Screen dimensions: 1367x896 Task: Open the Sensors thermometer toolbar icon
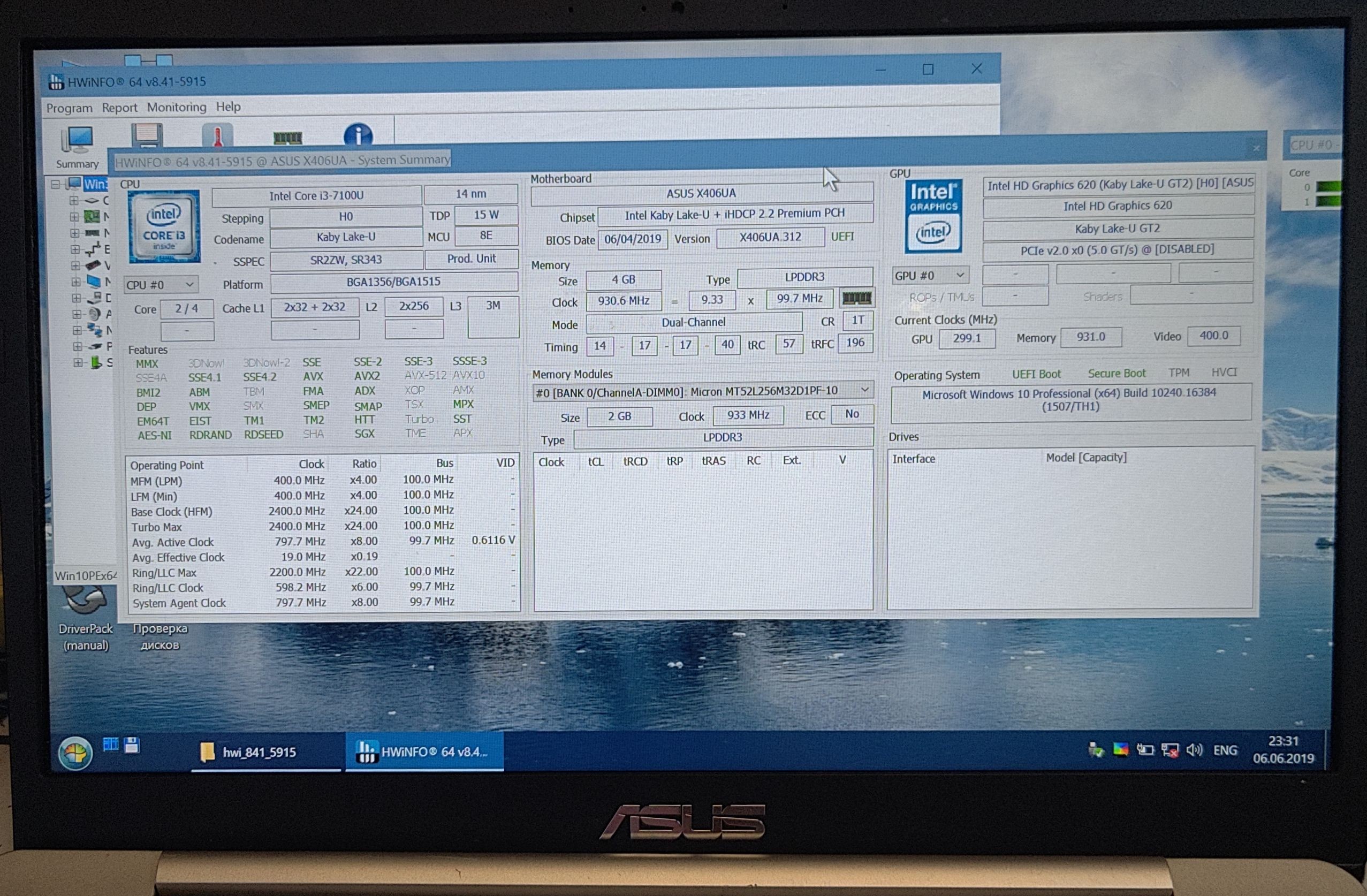point(218,135)
